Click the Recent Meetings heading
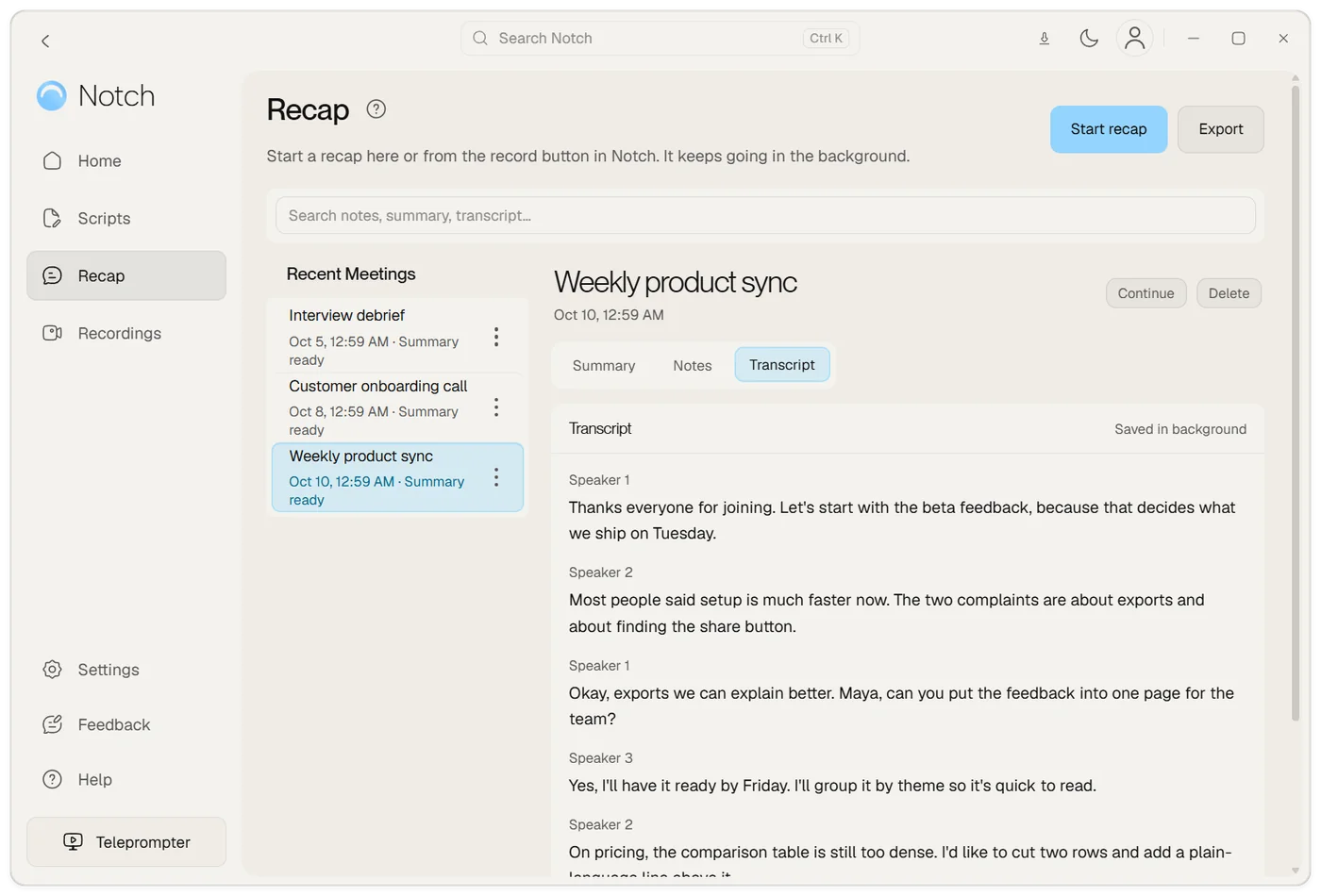The height and width of the screenshot is (896, 1321). [351, 274]
